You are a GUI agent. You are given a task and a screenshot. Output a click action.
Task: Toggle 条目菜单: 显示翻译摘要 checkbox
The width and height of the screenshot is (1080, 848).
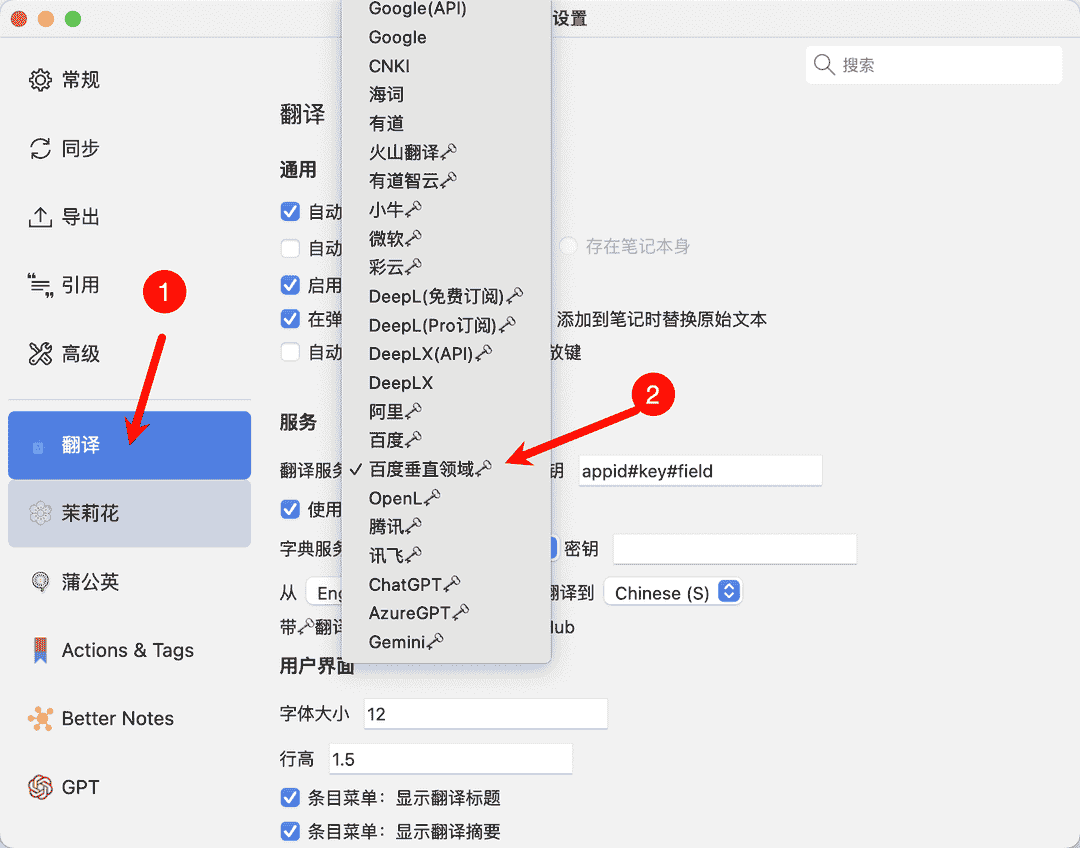click(x=290, y=831)
